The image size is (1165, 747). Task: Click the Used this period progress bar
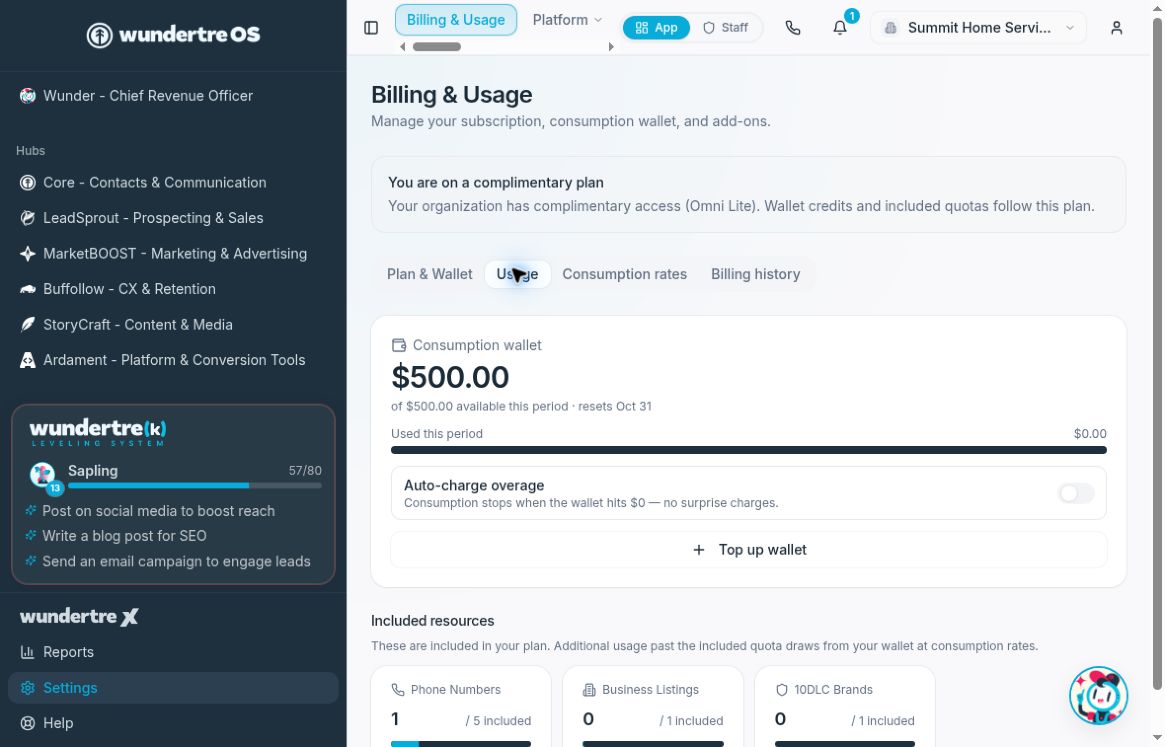click(748, 450)
